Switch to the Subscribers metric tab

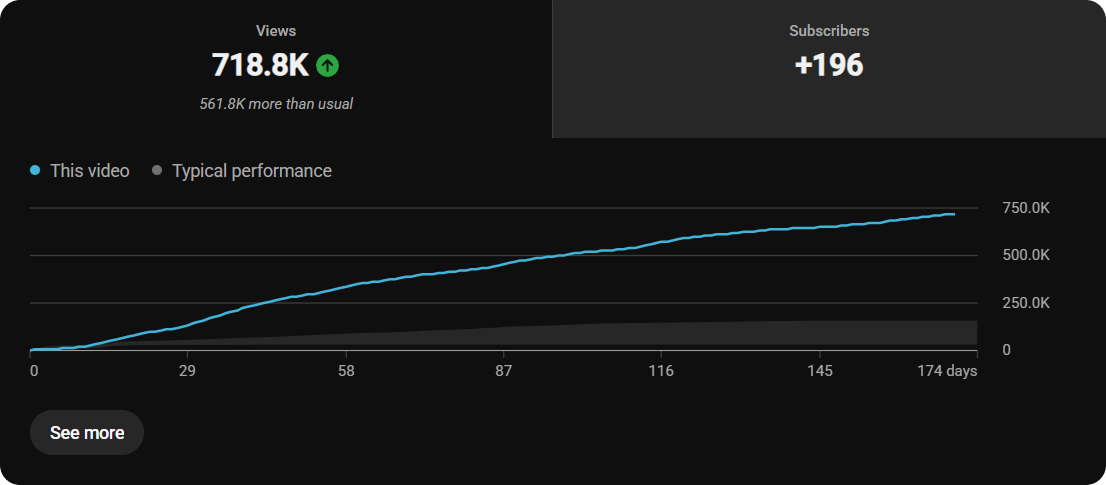click(829, 69)
